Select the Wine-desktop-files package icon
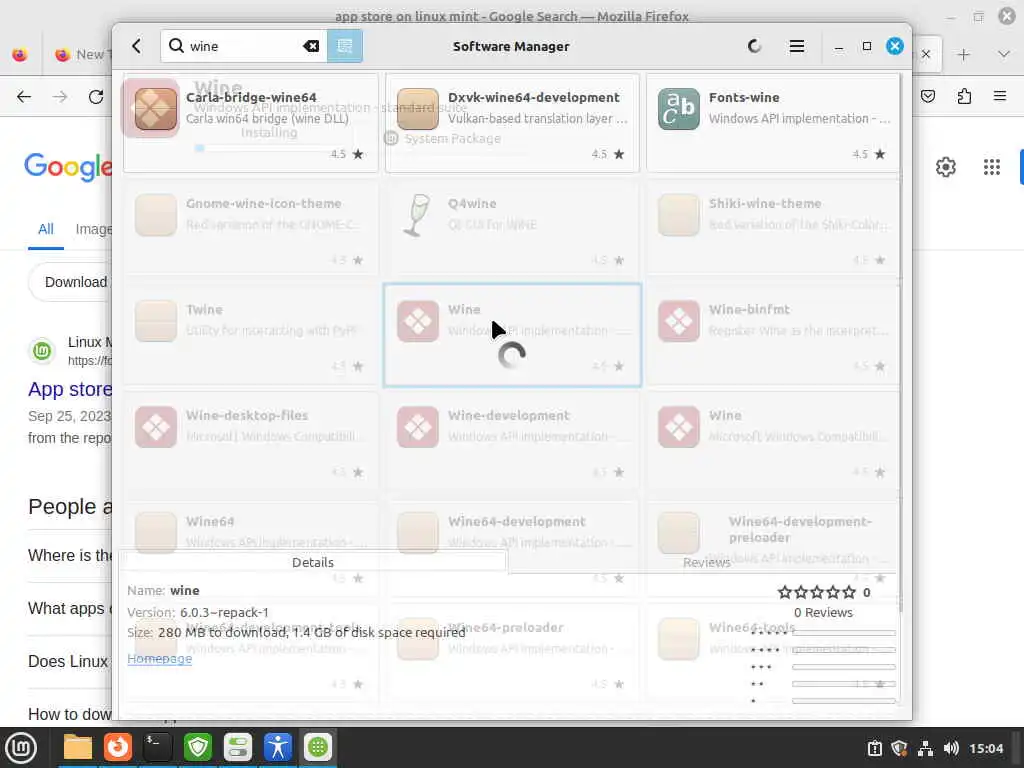The width and height of the screenshot is (1024, 768). tap(155, 427)
